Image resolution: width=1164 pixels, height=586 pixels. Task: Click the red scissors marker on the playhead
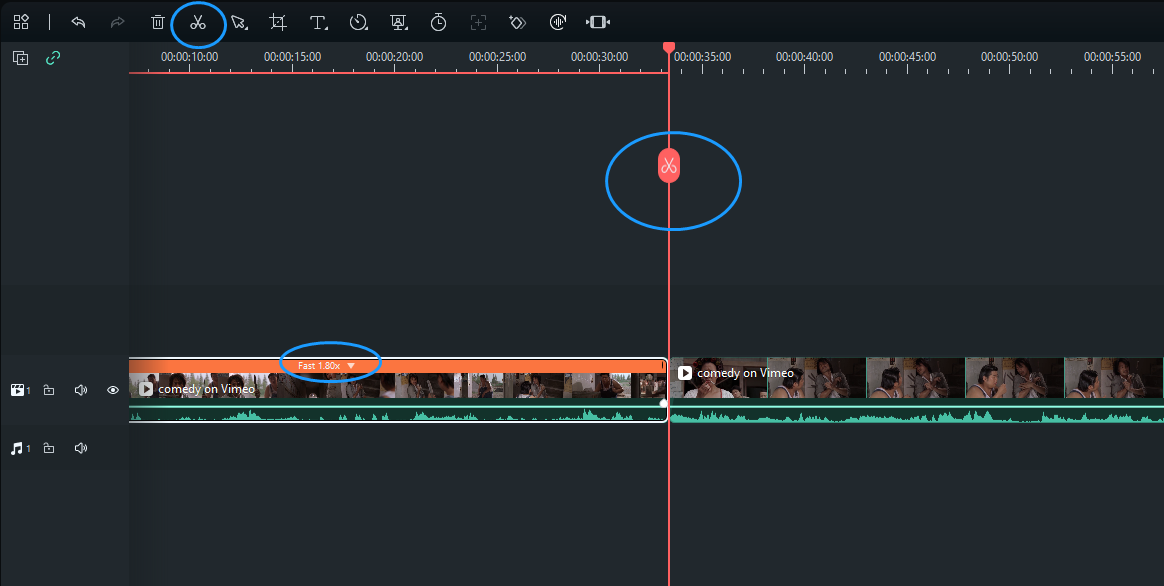(668, 166)
